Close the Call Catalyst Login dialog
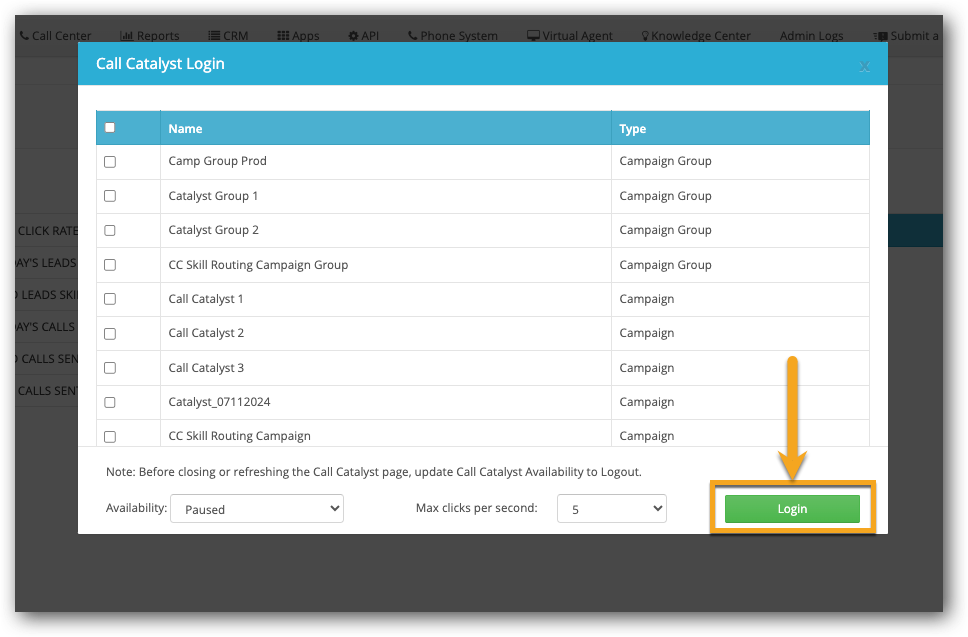The image size is (968, 637). [x=864, y=67]
